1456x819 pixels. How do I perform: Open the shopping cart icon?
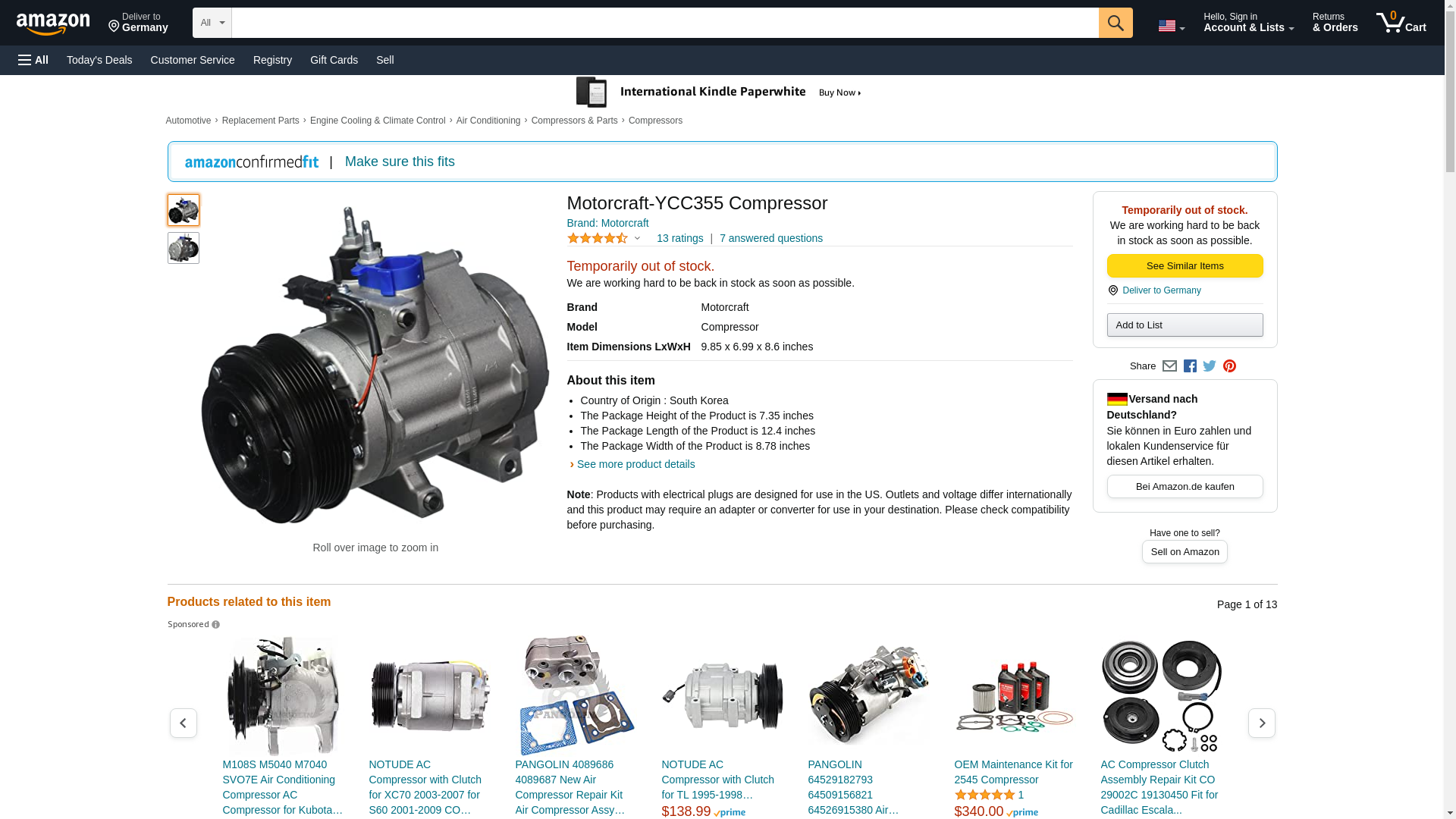pyautogui.click(x=1401, y=23)
